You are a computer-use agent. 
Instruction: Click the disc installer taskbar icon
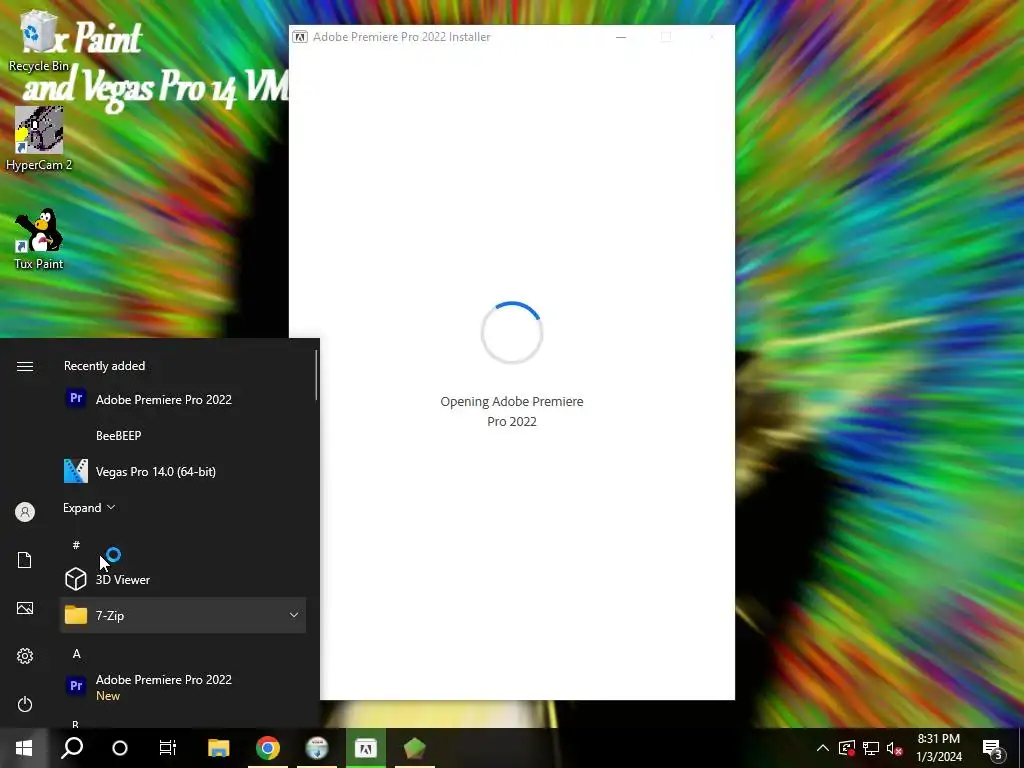coord(317,748)
